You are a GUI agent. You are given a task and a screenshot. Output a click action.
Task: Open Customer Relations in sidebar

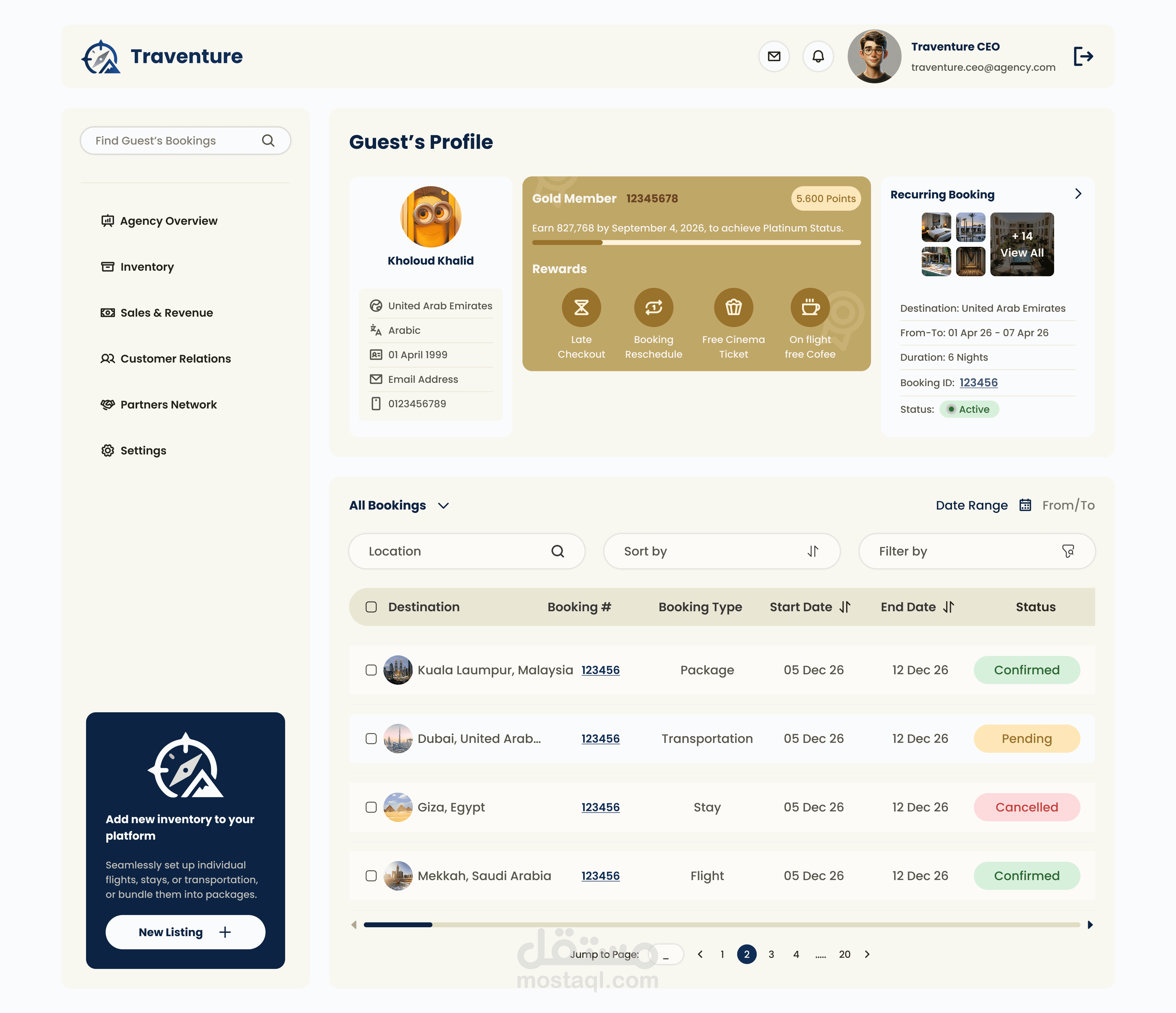(175, 359)
